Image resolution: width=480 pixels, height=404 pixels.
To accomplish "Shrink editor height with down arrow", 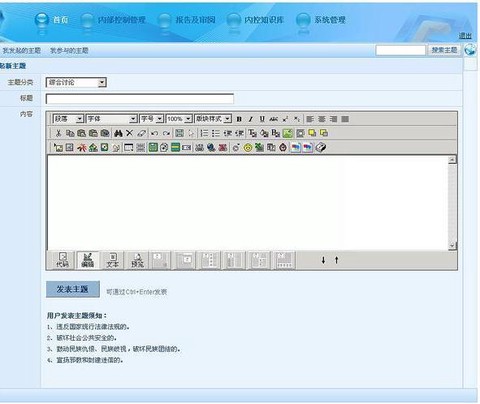I will click(323, 260).
